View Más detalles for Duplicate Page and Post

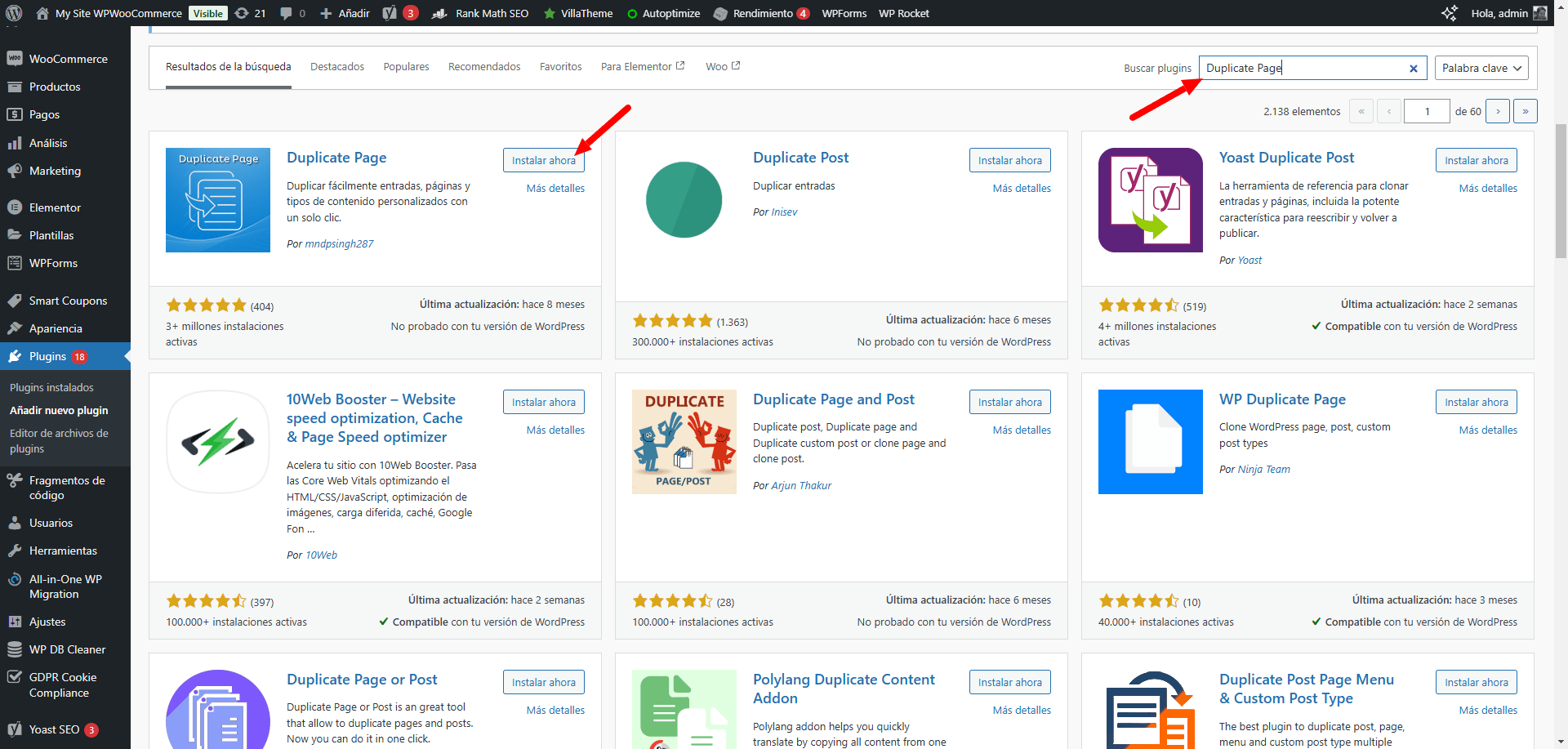(1022, 430)
